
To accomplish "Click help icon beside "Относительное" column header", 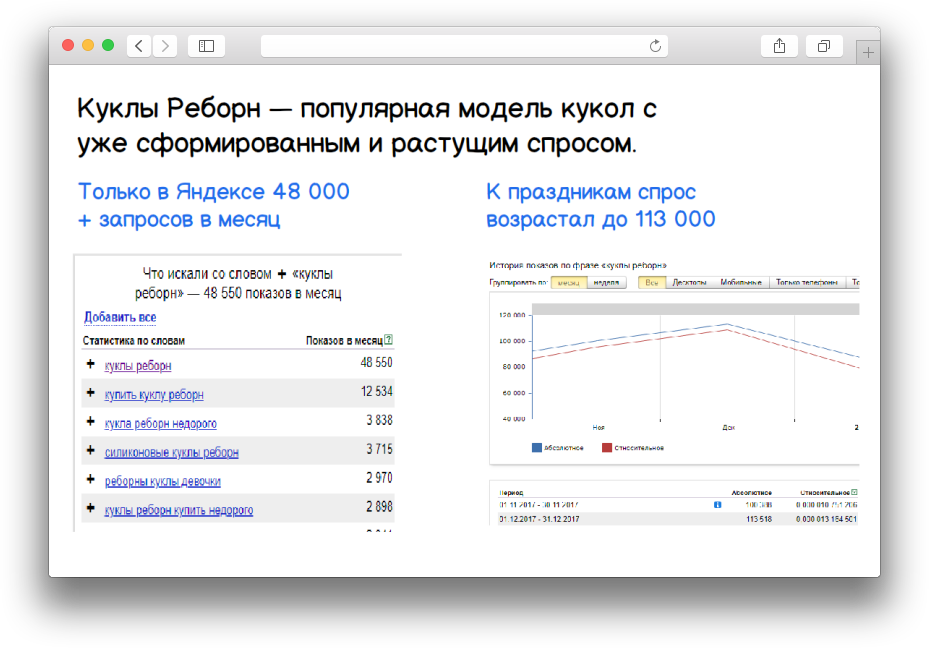I will point(854,492).
